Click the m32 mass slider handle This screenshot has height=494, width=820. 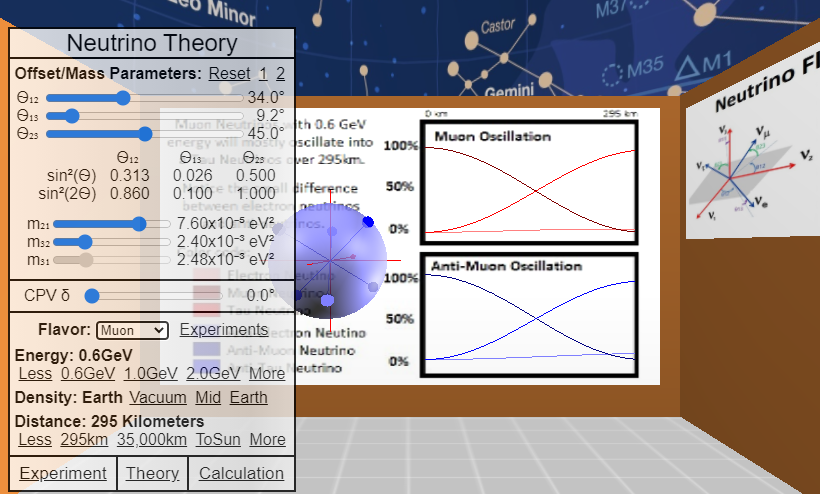coord(85,242)
